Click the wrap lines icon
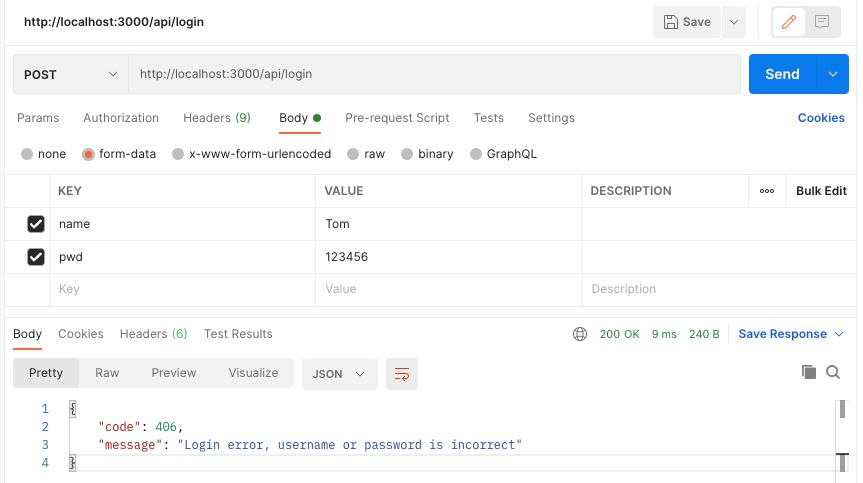This screenshot has width=863, height=483. click(x=402, y=374)
